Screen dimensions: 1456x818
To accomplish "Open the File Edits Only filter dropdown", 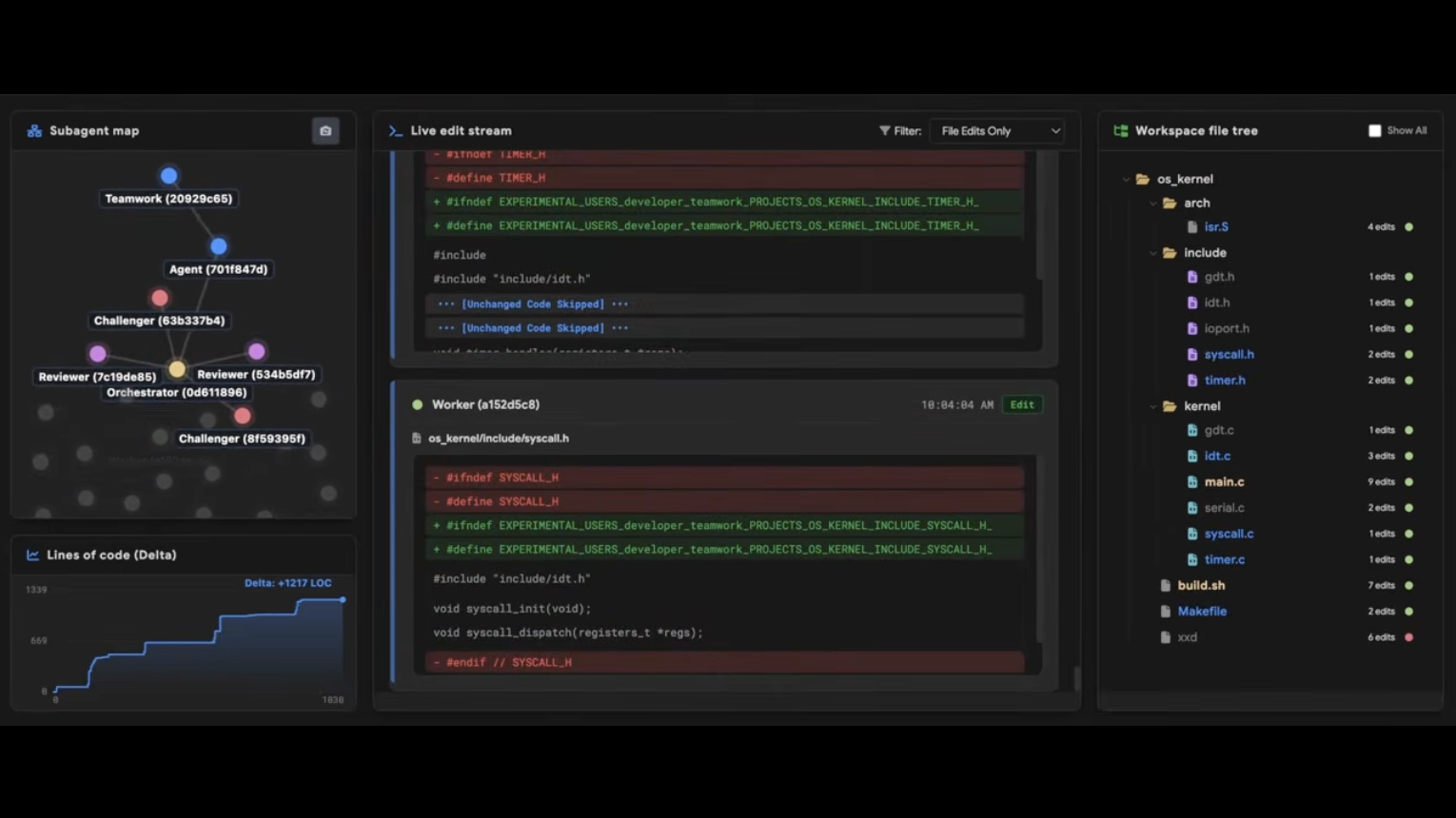I will 996,131.
